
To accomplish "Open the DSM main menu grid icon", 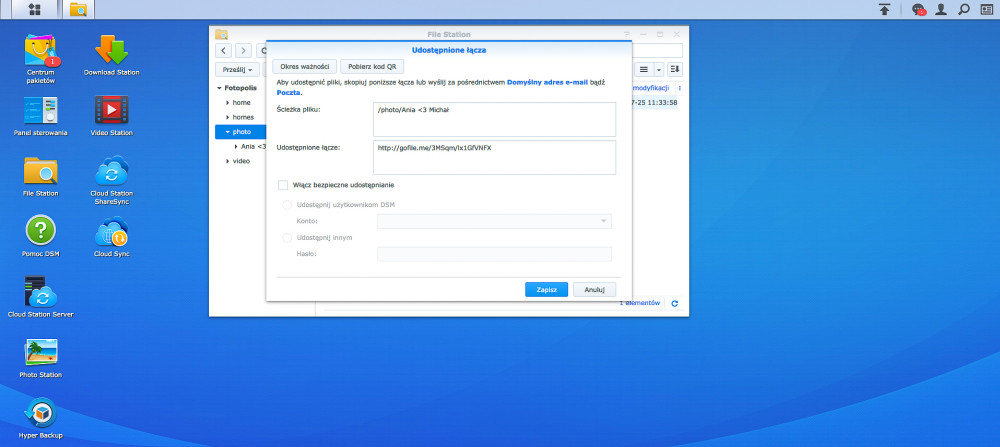I will coord(35,10).
